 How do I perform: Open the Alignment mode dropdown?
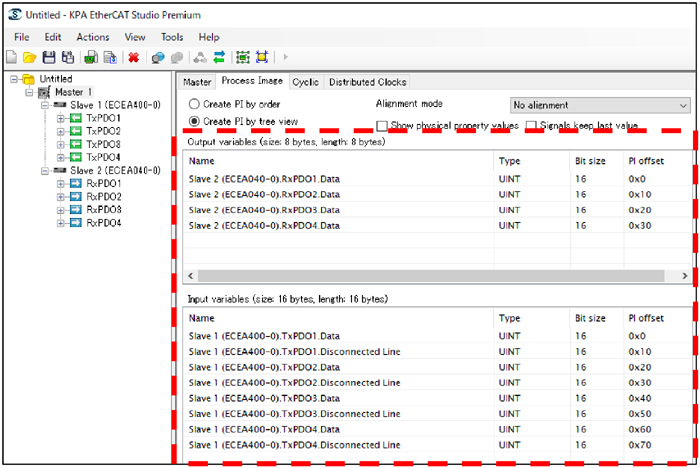click(599, 105)
